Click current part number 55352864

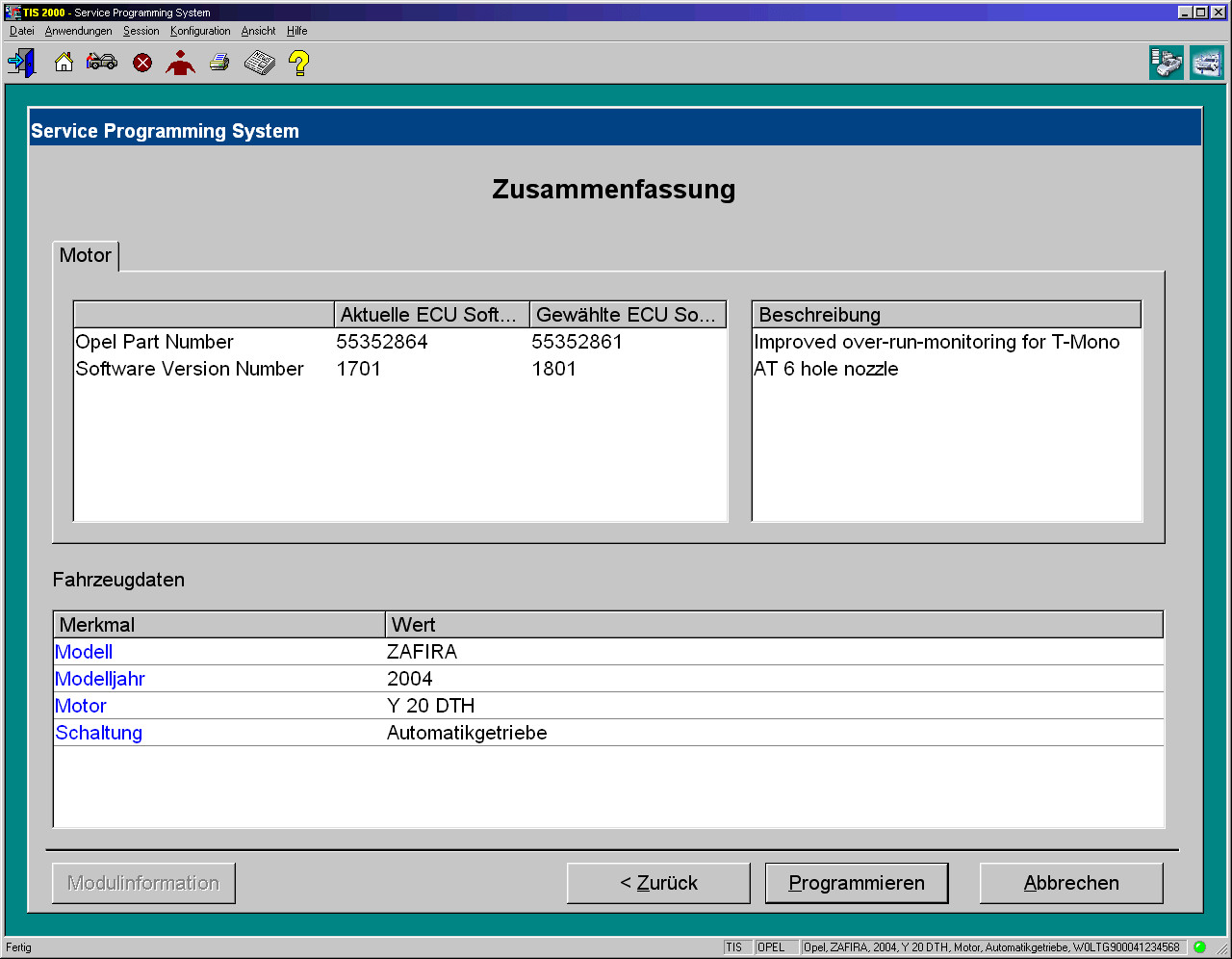382,342
